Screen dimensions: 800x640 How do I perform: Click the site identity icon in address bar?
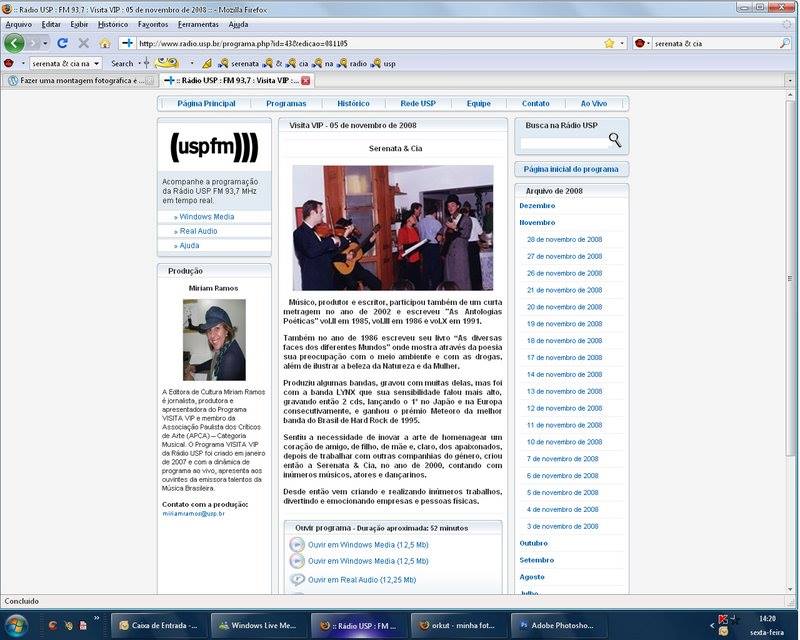[128, 43]
